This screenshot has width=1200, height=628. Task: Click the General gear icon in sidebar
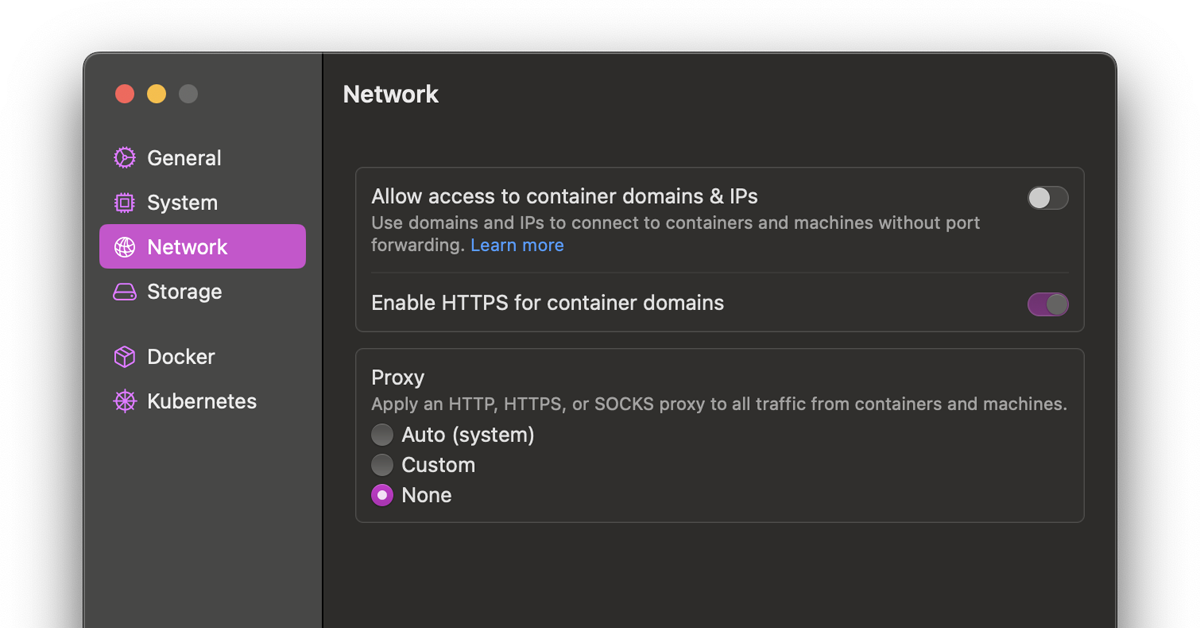pyautogui.click(x=125, y=158)
